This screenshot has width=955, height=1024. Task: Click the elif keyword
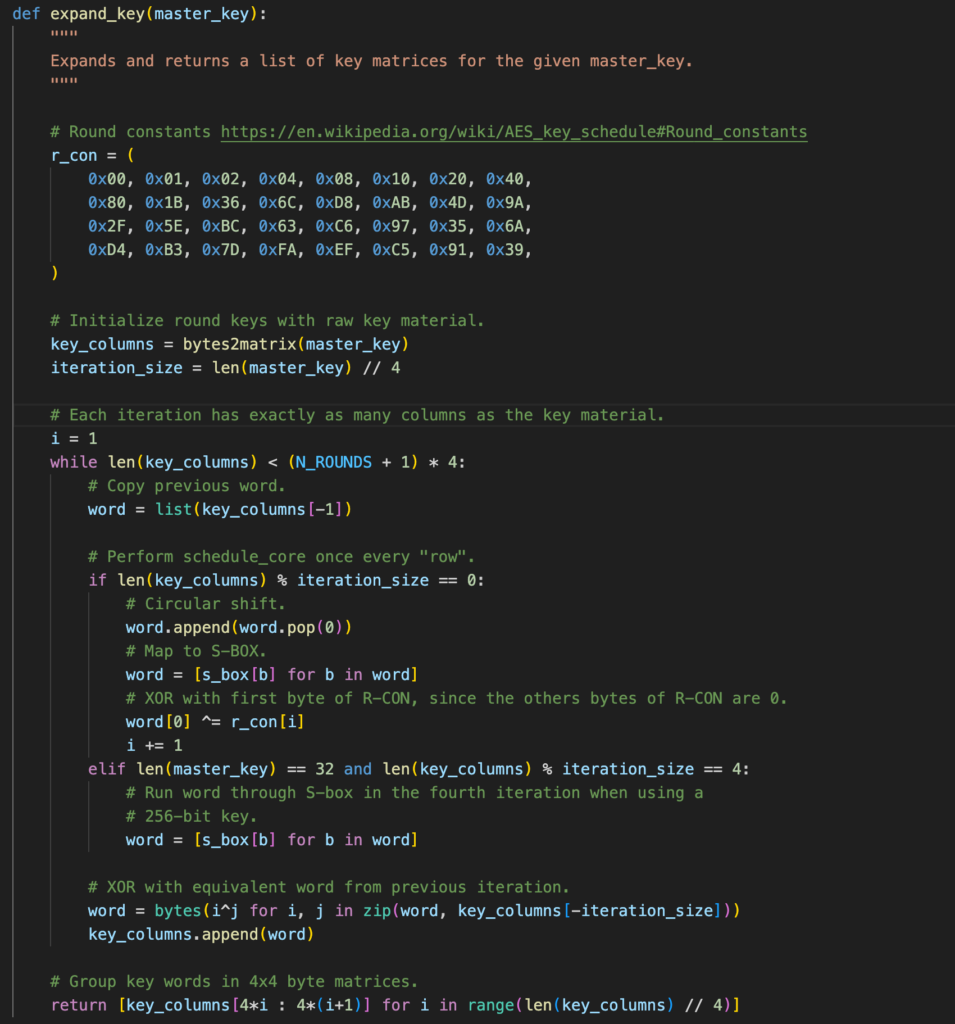click(107, 769)
